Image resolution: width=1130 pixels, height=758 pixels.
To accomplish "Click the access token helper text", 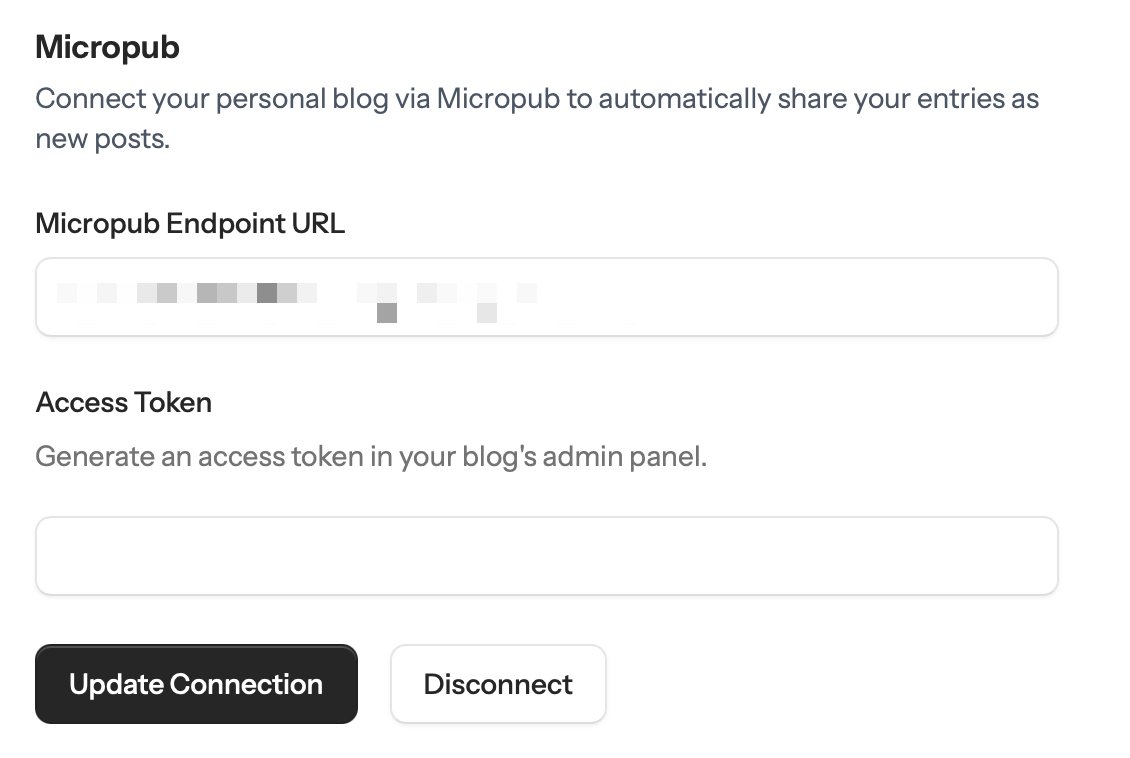I will (x=371, y=457).
